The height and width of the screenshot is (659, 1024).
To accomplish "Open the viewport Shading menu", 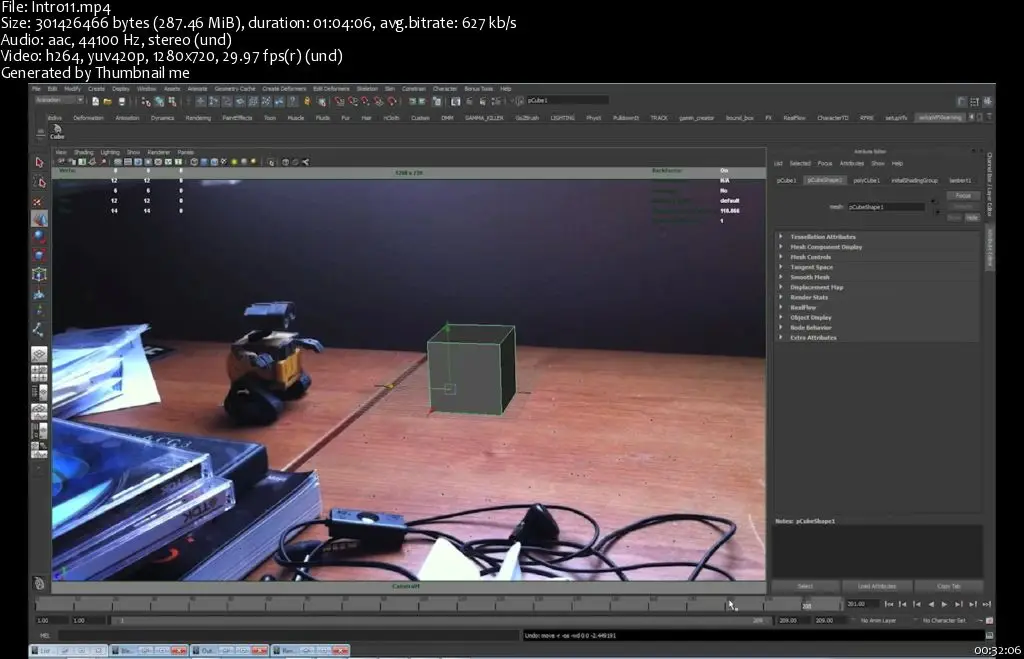I will (84, 152).
